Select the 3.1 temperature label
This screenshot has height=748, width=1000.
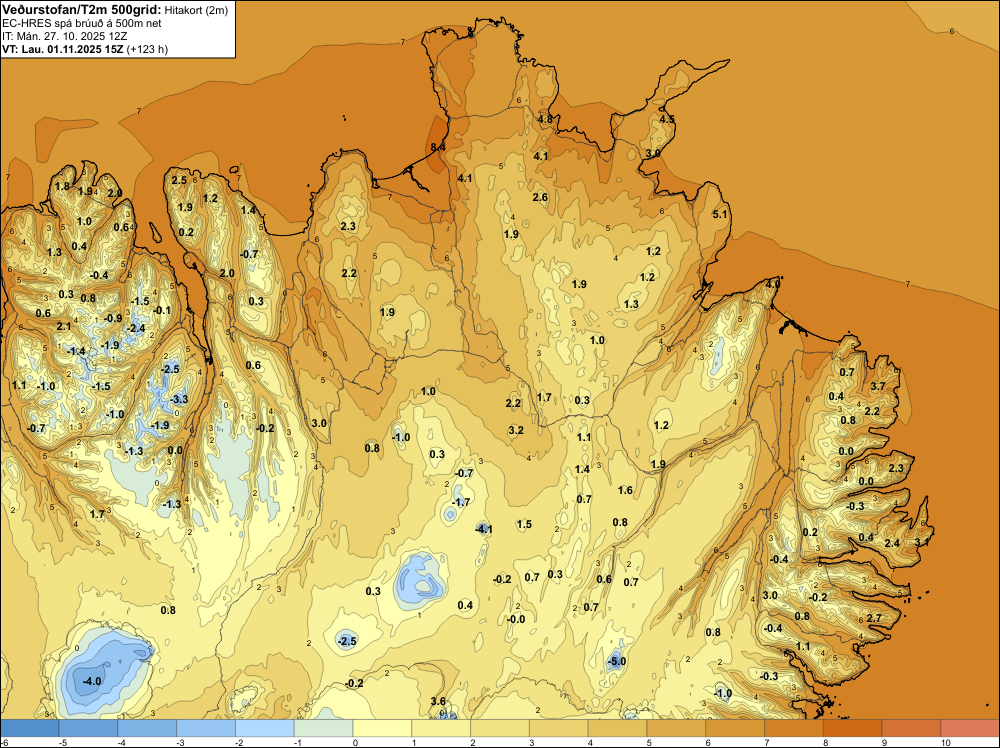(x=922, y=542)
